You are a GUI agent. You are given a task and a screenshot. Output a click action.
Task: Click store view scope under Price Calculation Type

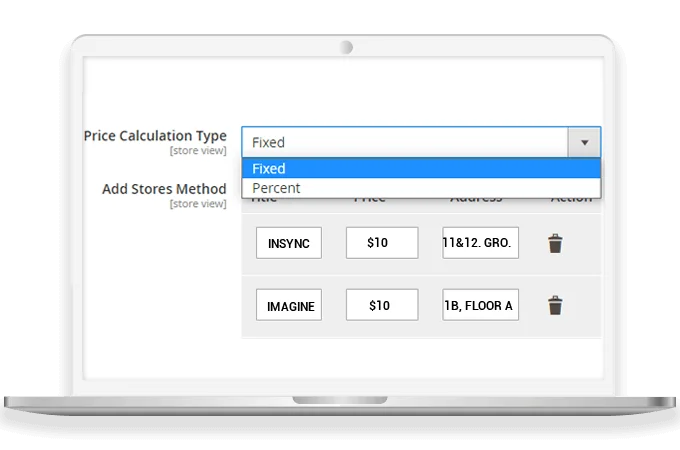point(198,151)
